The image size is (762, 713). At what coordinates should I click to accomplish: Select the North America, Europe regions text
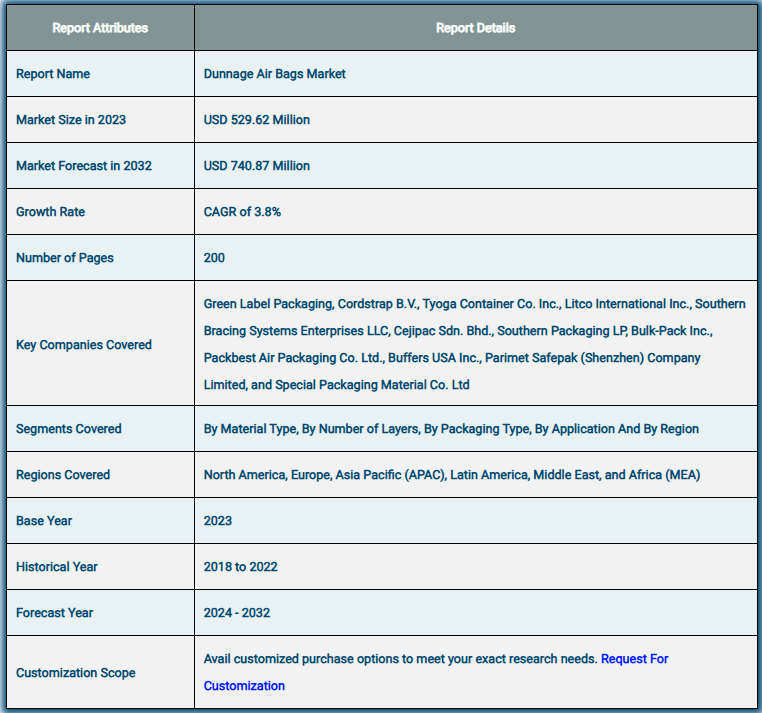tap(452, 475)
